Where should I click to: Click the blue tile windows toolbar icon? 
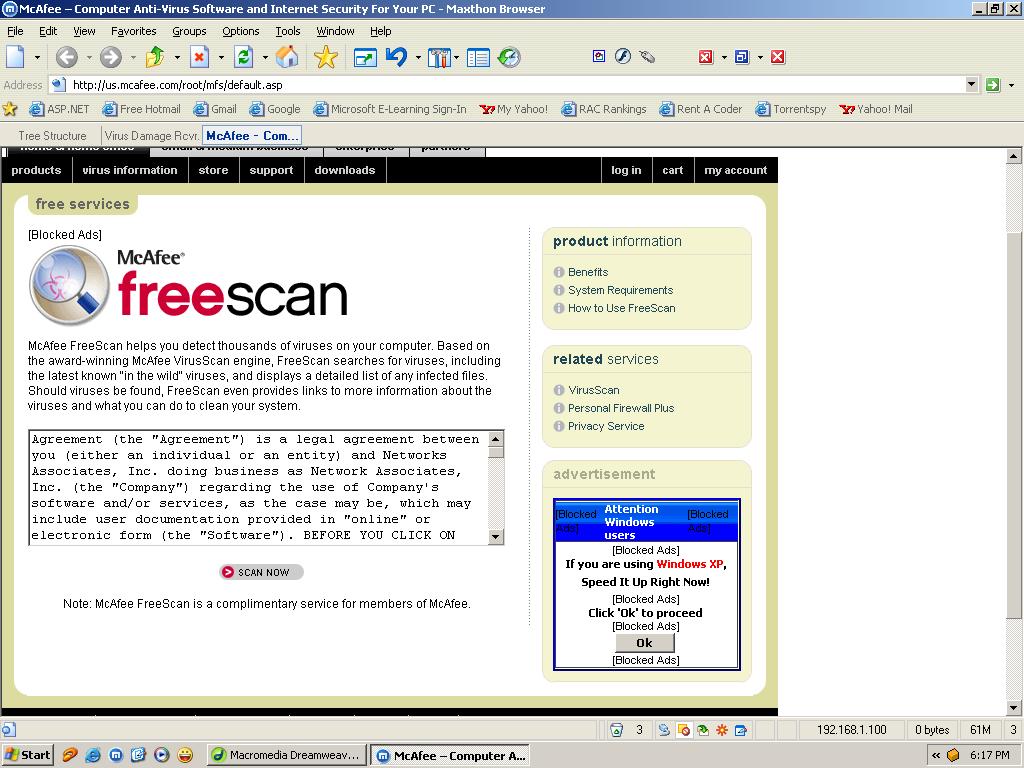pyautogui.click(x=741, y=57)
